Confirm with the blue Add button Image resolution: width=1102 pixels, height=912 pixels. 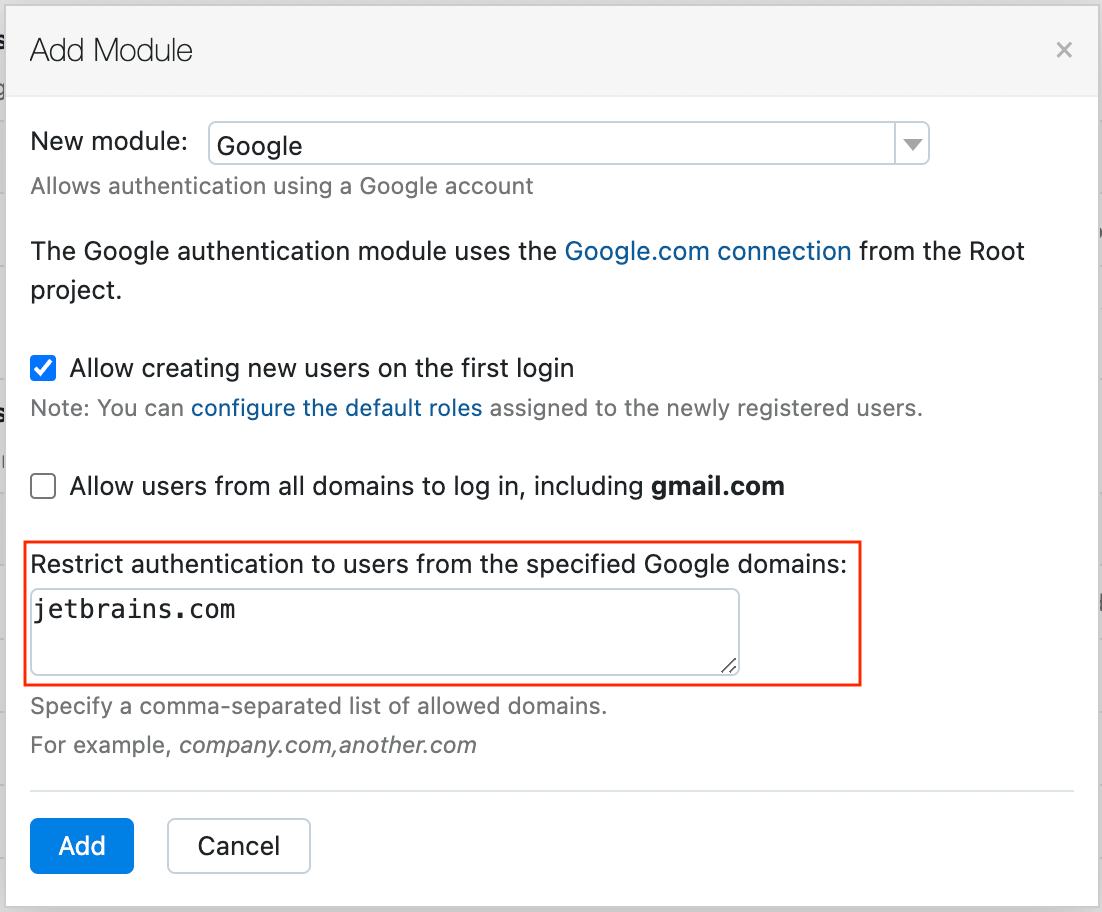[82, 846]
